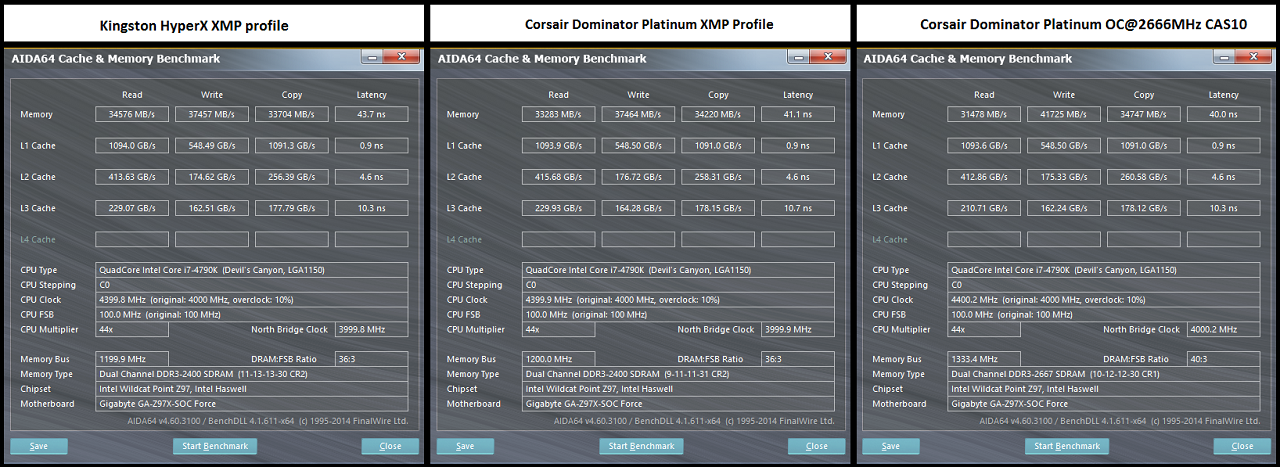Click Motherboard field in Kingston HyperX window
This screenshot has height=467, width=1280.
coord(252,404)
